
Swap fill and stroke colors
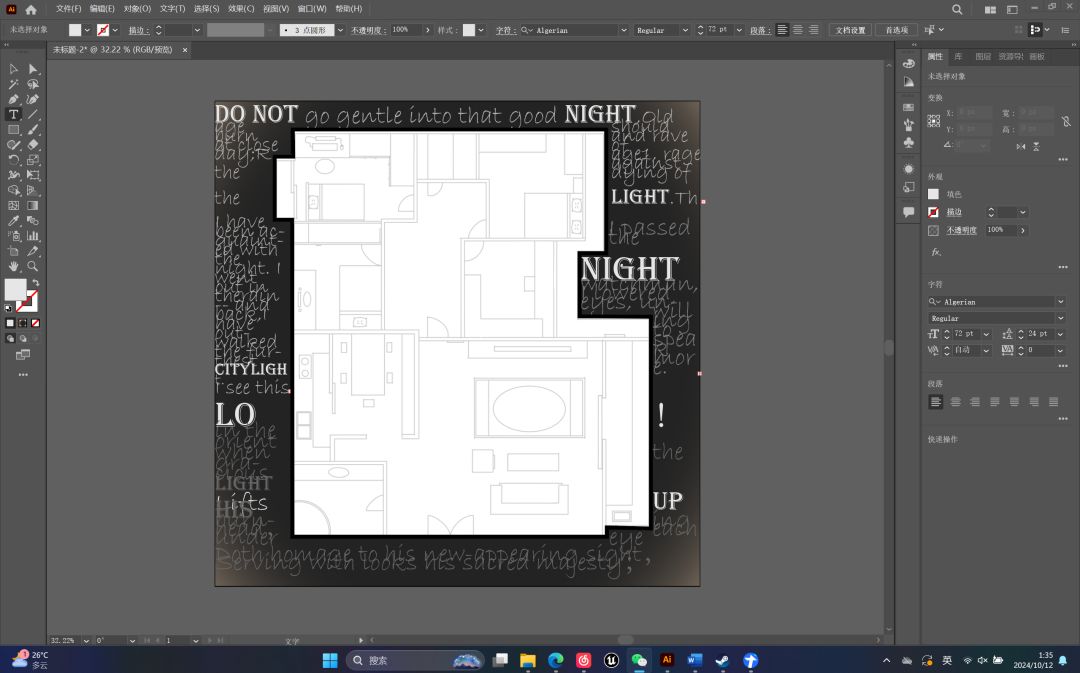[35, 282]
